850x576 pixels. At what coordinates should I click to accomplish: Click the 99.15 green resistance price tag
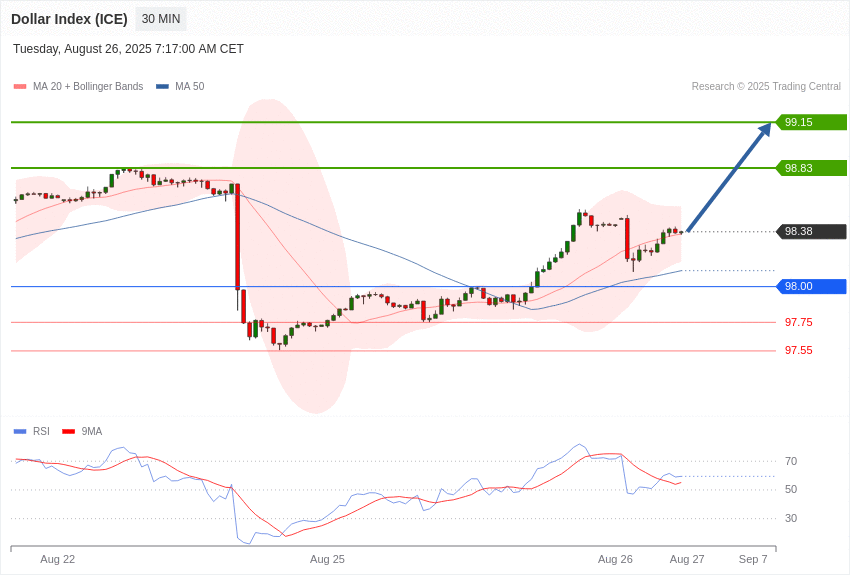click(811, 122)
